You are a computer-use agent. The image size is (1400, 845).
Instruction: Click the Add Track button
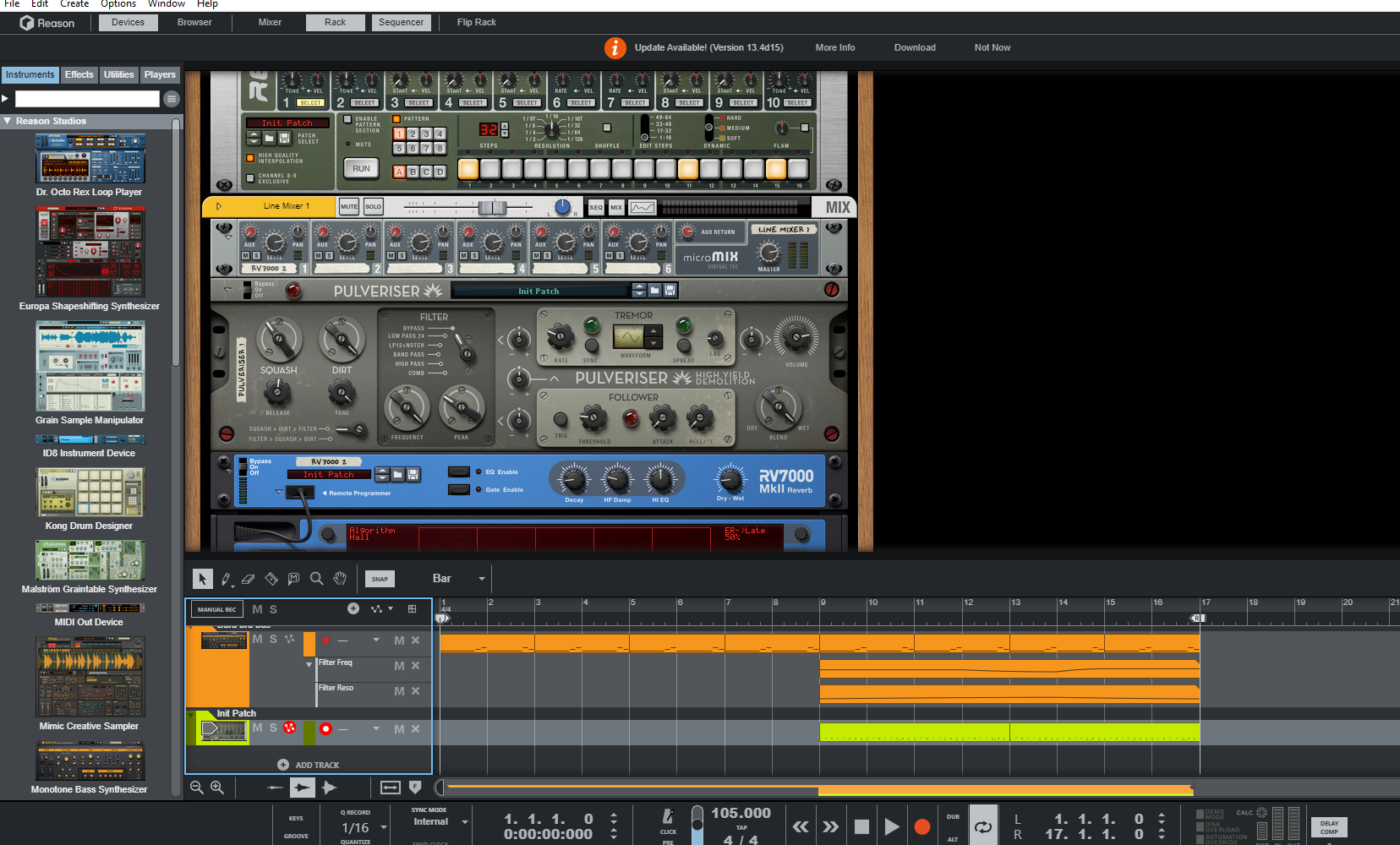click(309, 765)
